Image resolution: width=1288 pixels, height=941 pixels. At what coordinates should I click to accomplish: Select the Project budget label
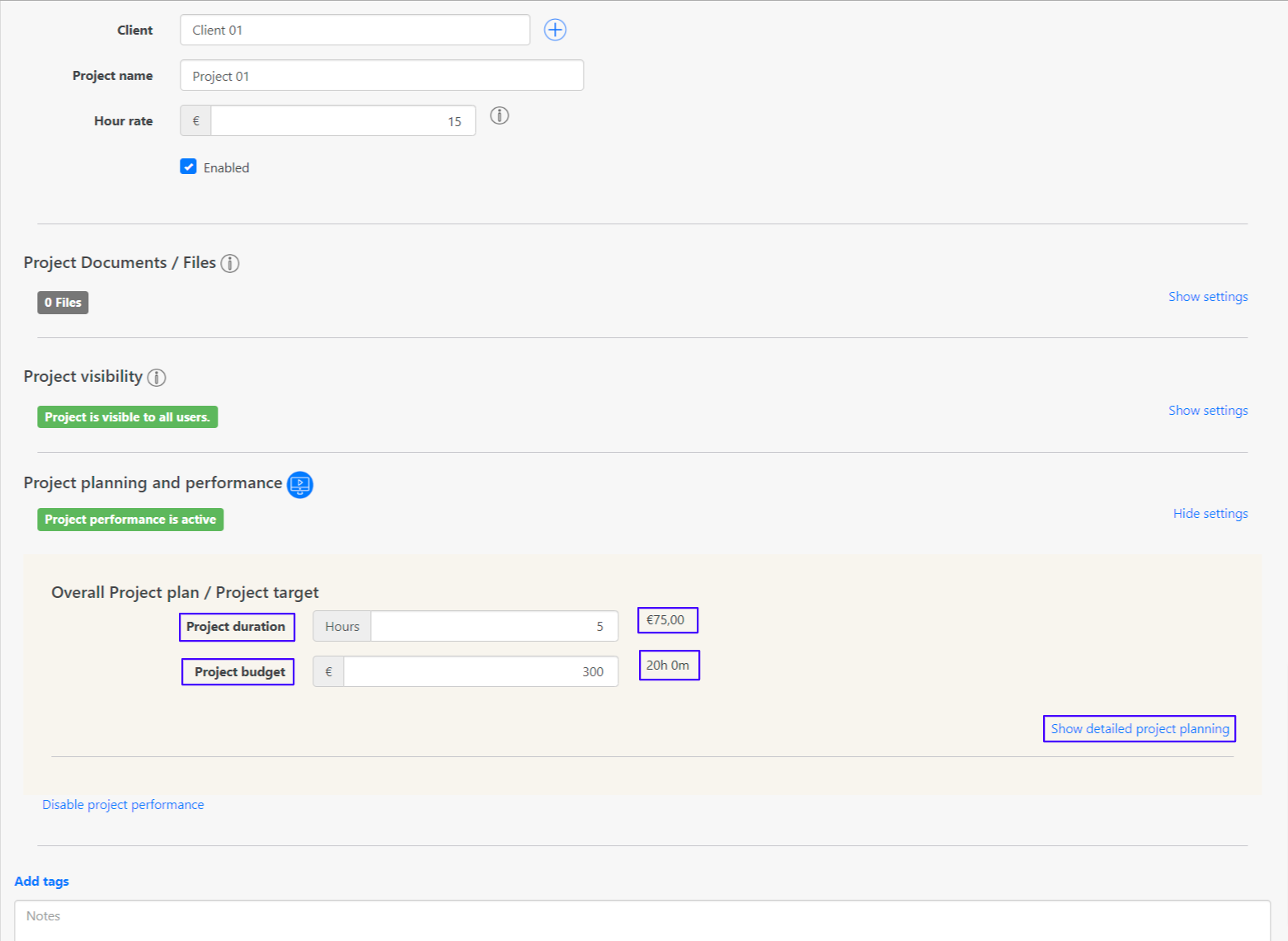(x=237, y=671)
